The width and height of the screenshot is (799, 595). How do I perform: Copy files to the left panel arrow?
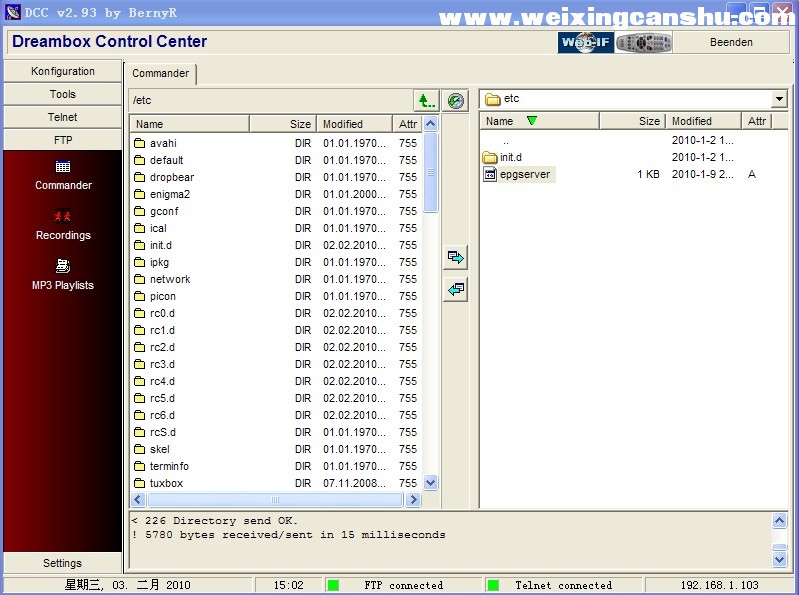456,289
